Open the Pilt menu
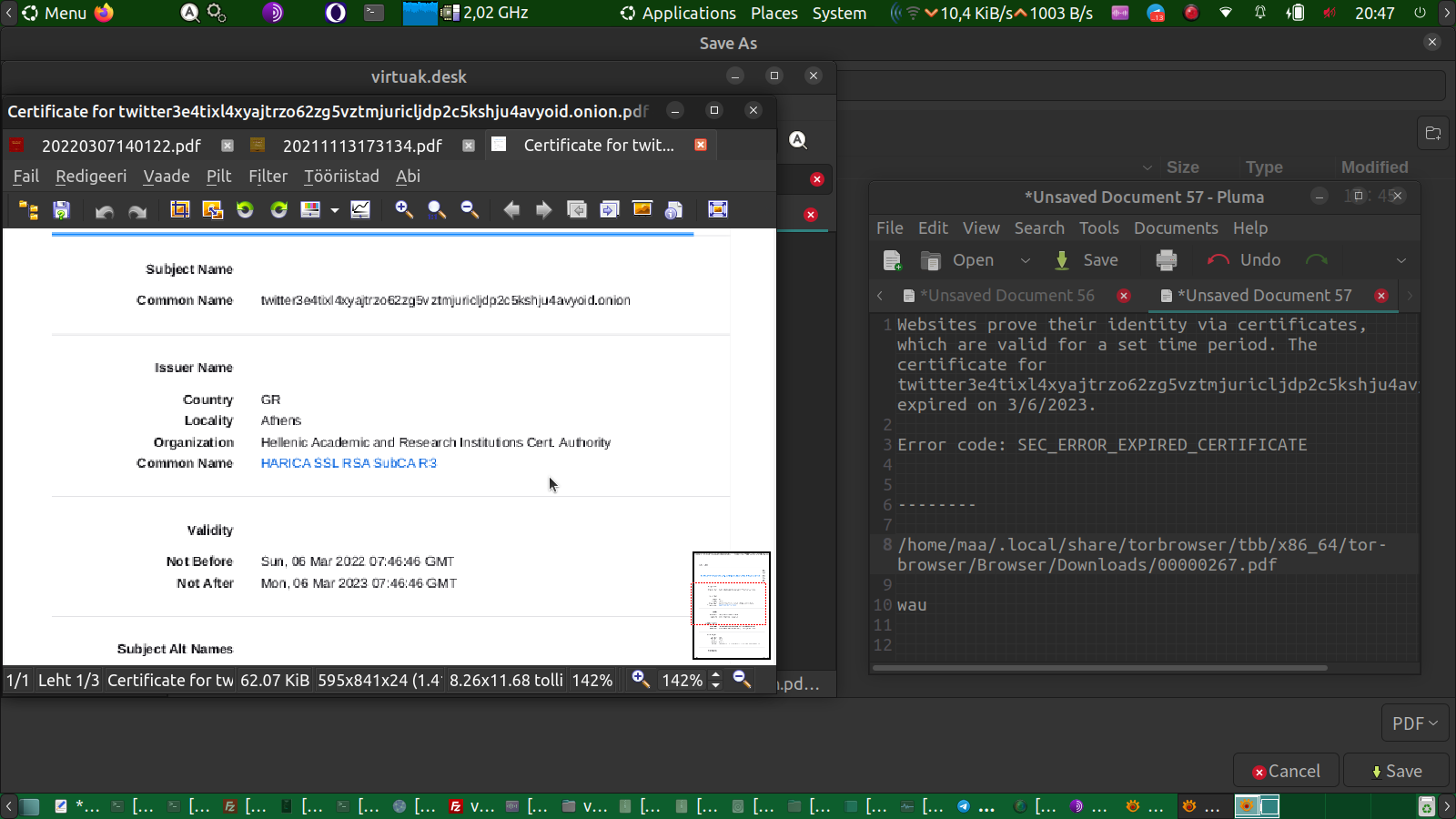This screenshot has height=819, width=1456. tap(218, 177)
